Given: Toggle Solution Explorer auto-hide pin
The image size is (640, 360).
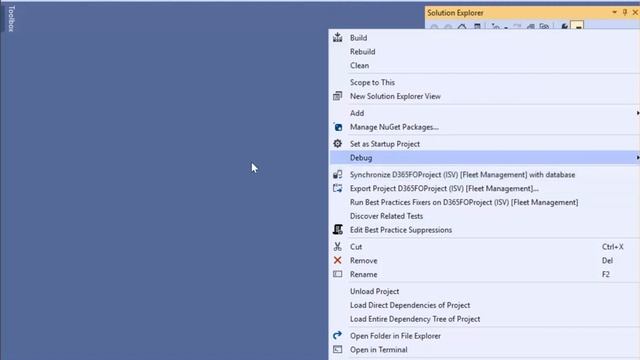Looking at the screenshot, I should (x=625, y=13).
